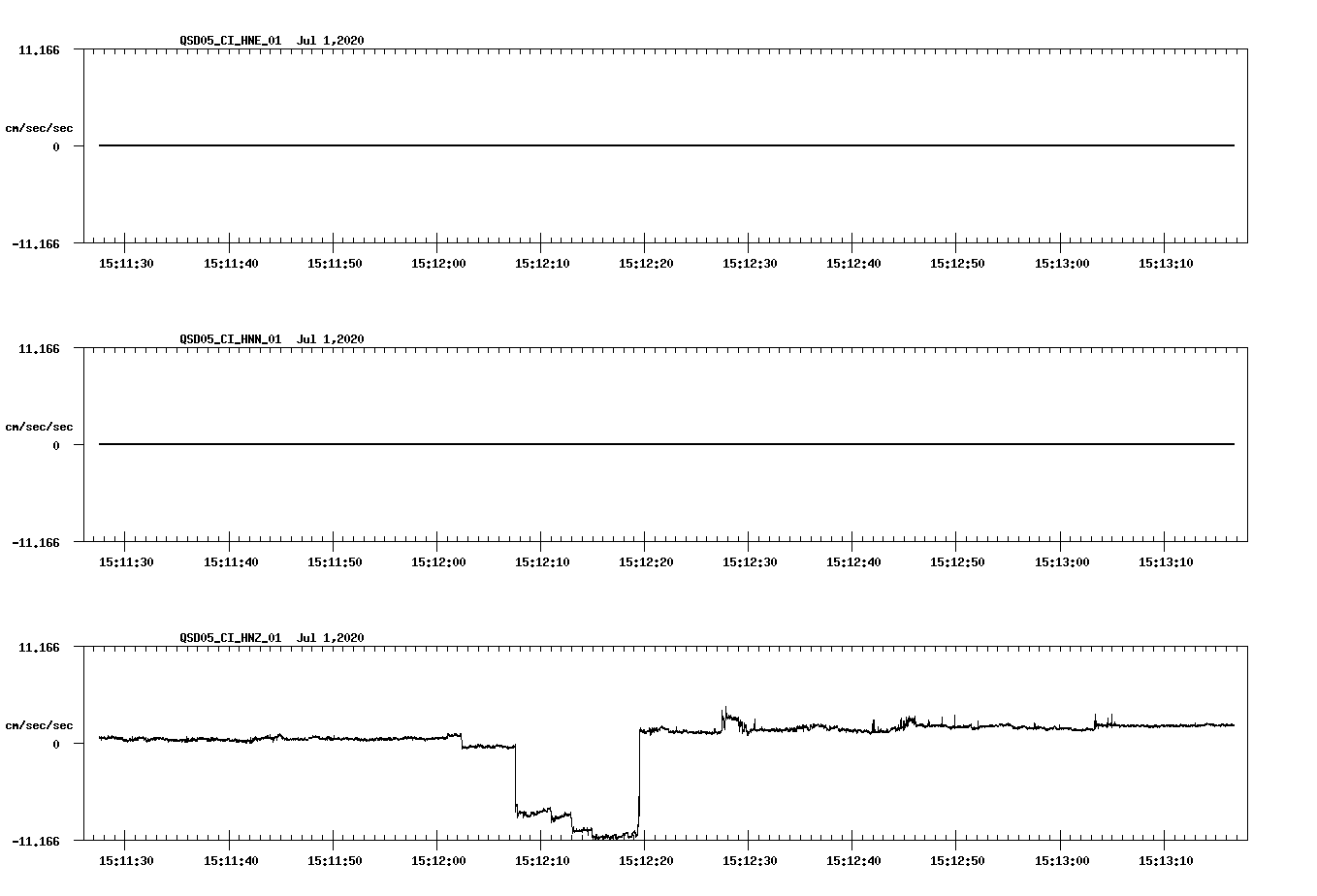Screen dimensions: 1317x896
Task: Click 15:12:10 time label under HNN plot
Action: pyautogui.click(x=542, y=562)
